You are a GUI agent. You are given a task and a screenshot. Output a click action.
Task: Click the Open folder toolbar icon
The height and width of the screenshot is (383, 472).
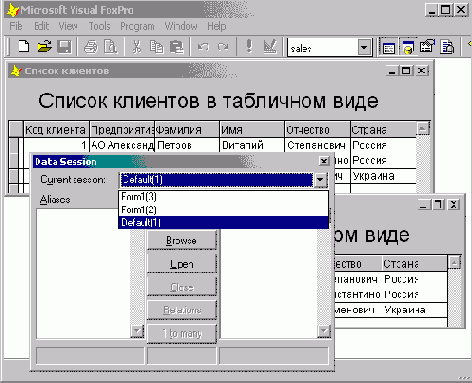44,47
